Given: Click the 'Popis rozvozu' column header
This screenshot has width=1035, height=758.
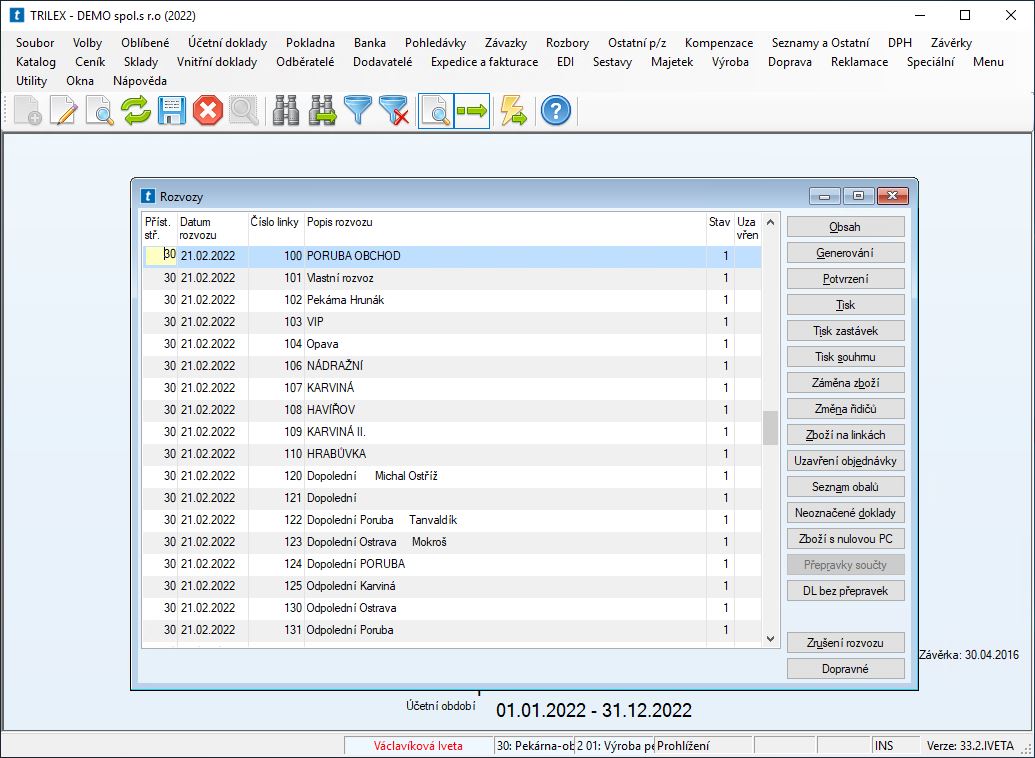Looking at the screenshot, I should pyautogui.click(x=505, y=228).
